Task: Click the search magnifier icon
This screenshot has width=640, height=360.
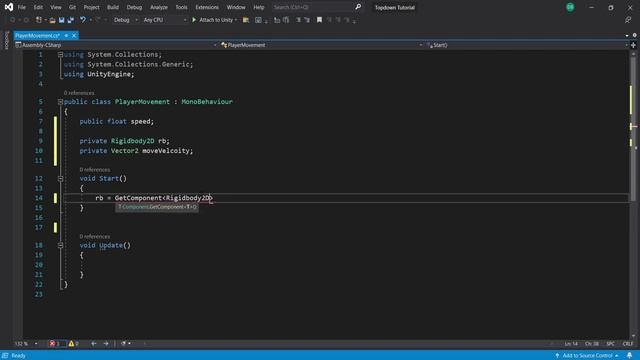Action: (x=358, y=7)
